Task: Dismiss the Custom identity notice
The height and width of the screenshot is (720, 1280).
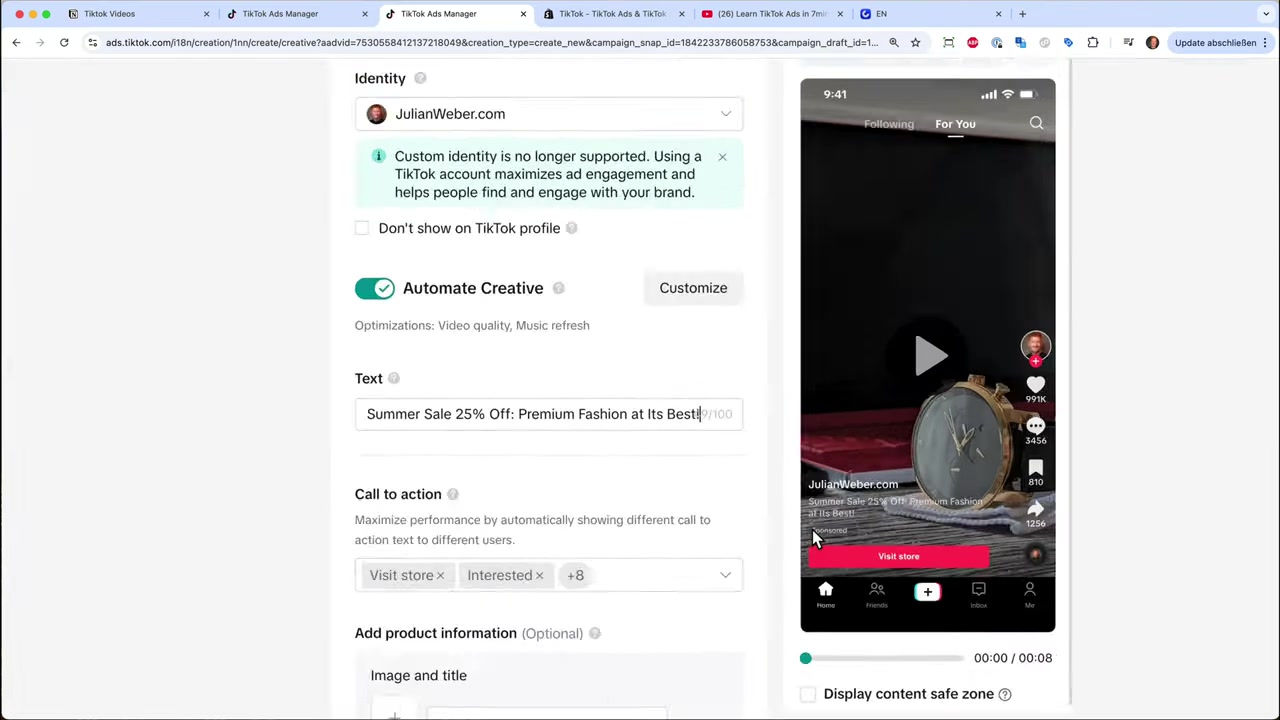Action: (722, 157)
